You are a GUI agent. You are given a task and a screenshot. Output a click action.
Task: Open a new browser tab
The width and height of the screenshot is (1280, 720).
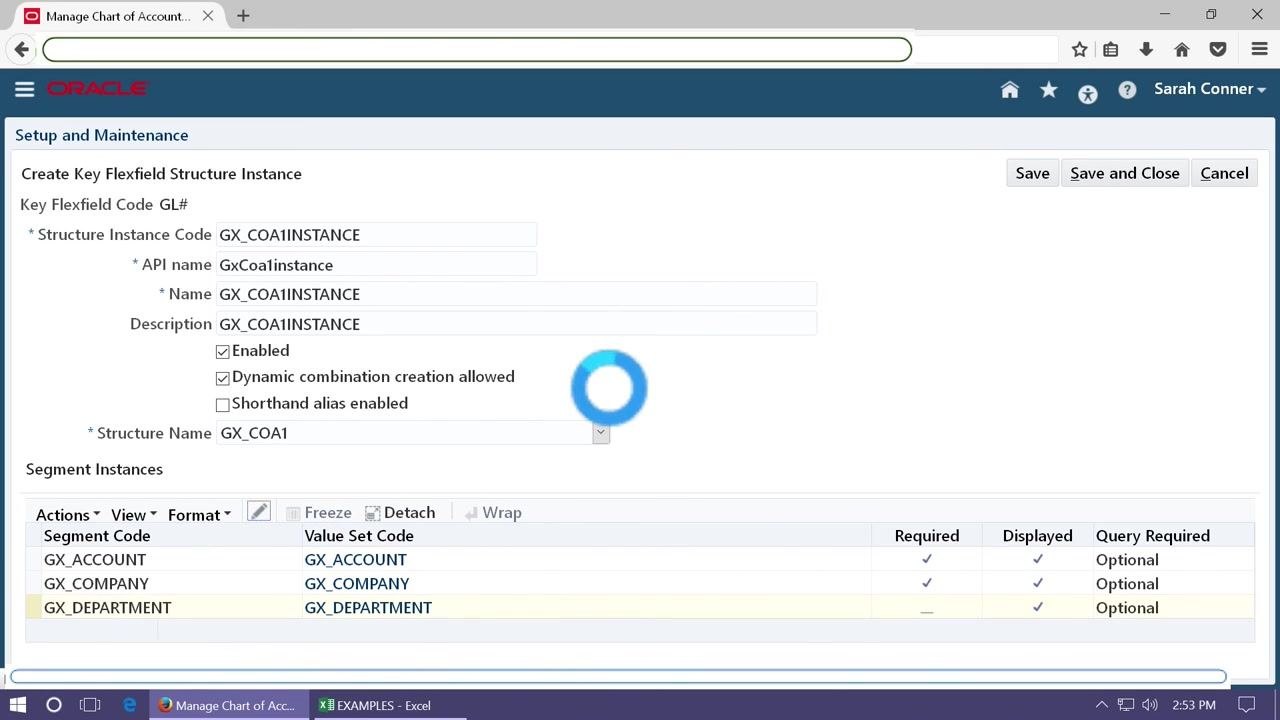click(x=243, y=16)
